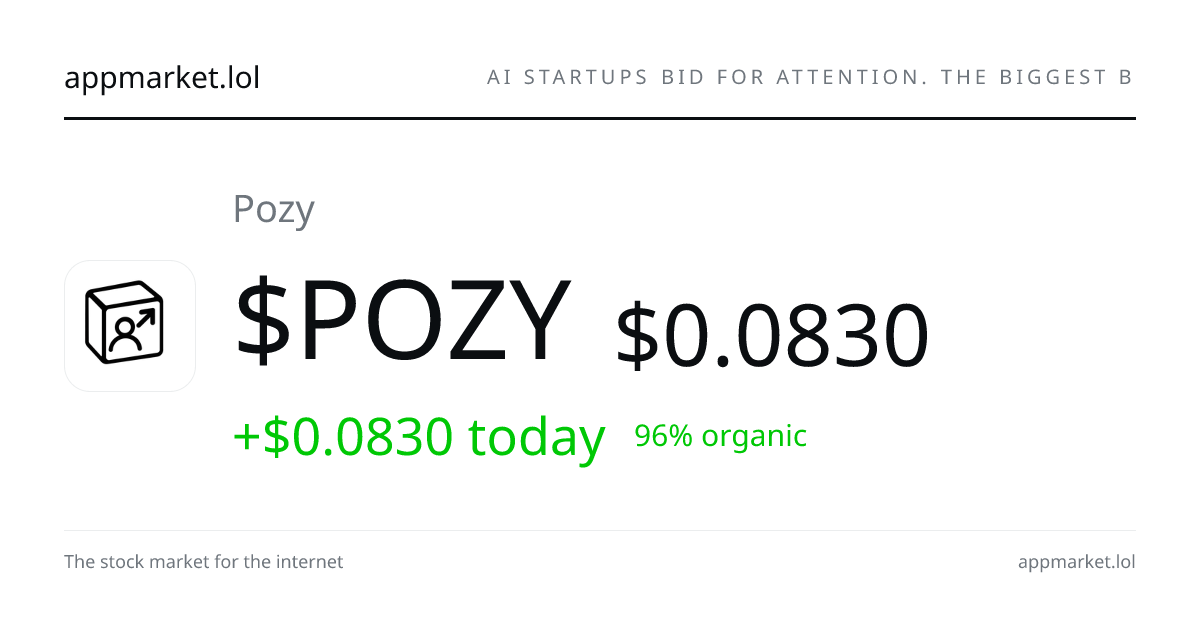The image size is (1200, 630).
Task: Click the tagline 'The stock market for the internet'
Action: [x=203, y=562]
